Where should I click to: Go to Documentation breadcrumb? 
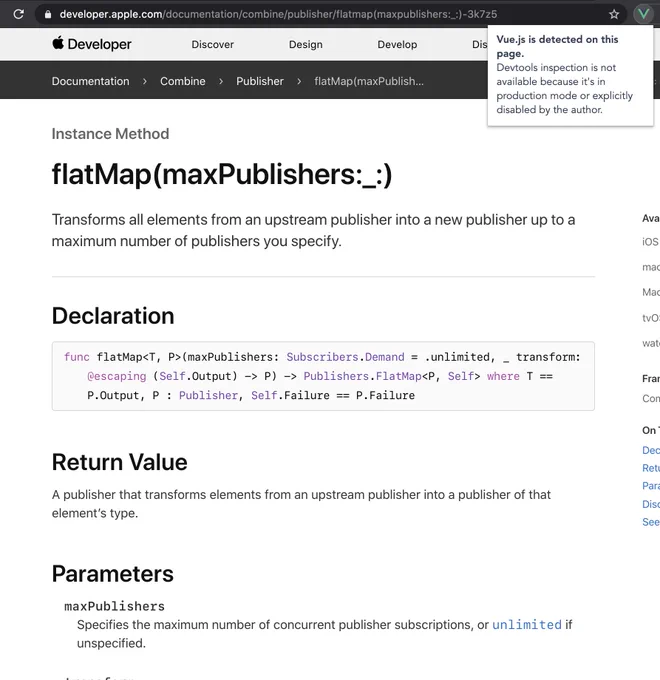(91, 81)
